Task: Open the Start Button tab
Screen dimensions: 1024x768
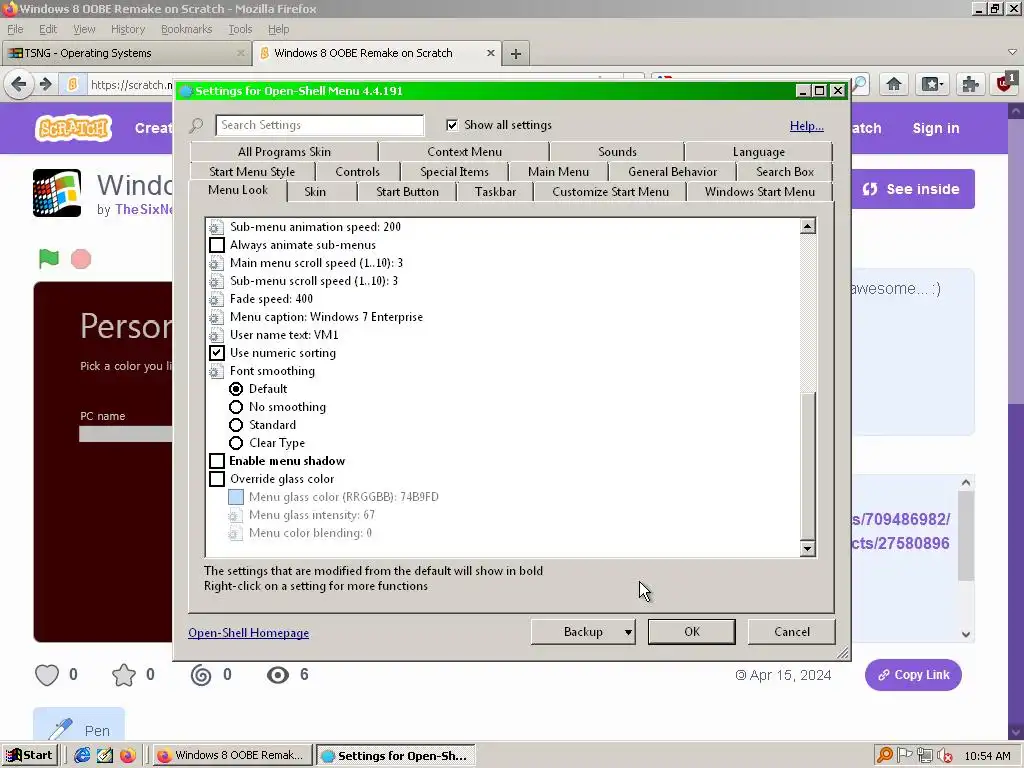Action: coord(407,192)
